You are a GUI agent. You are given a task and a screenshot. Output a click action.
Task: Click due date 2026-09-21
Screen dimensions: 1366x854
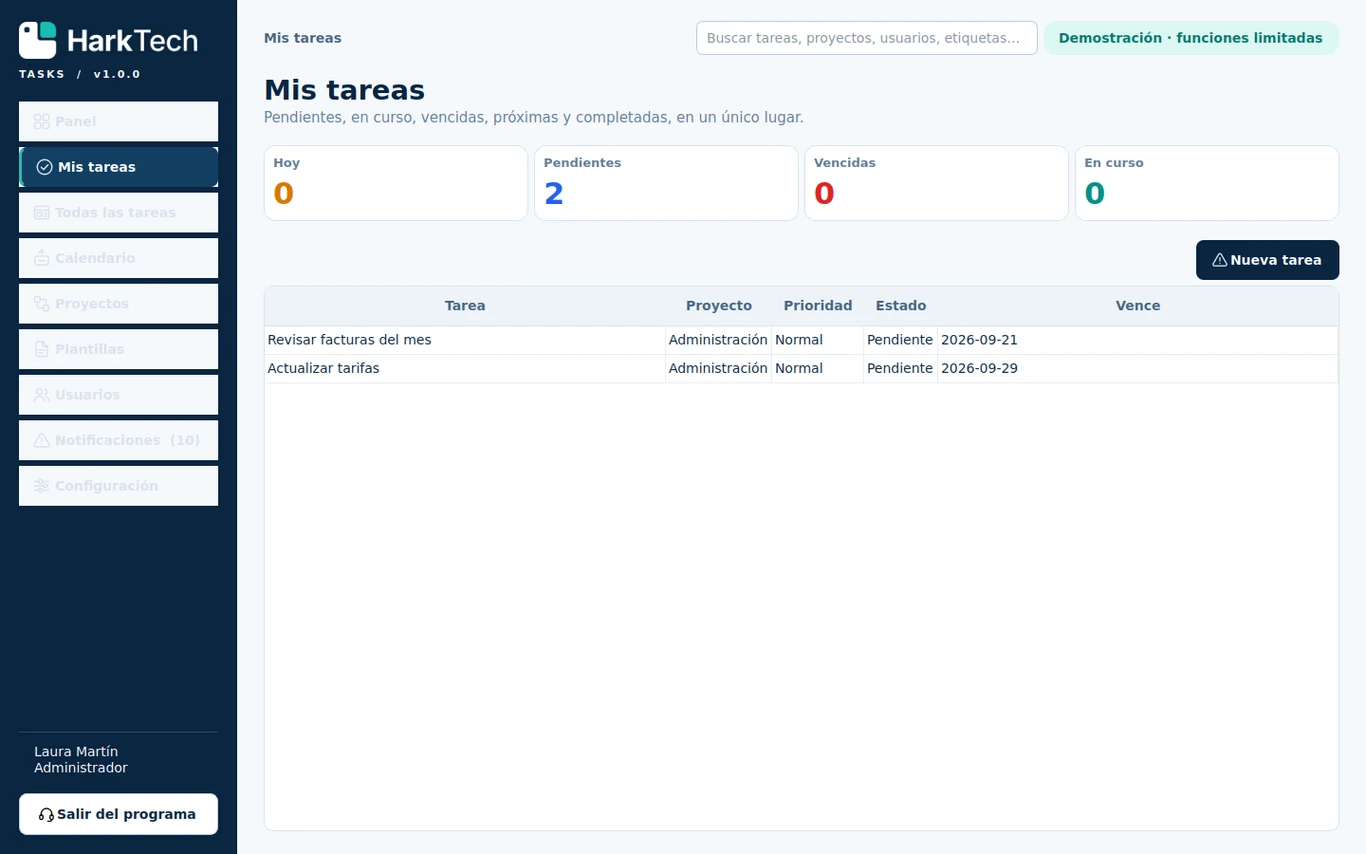coord(979,340)
